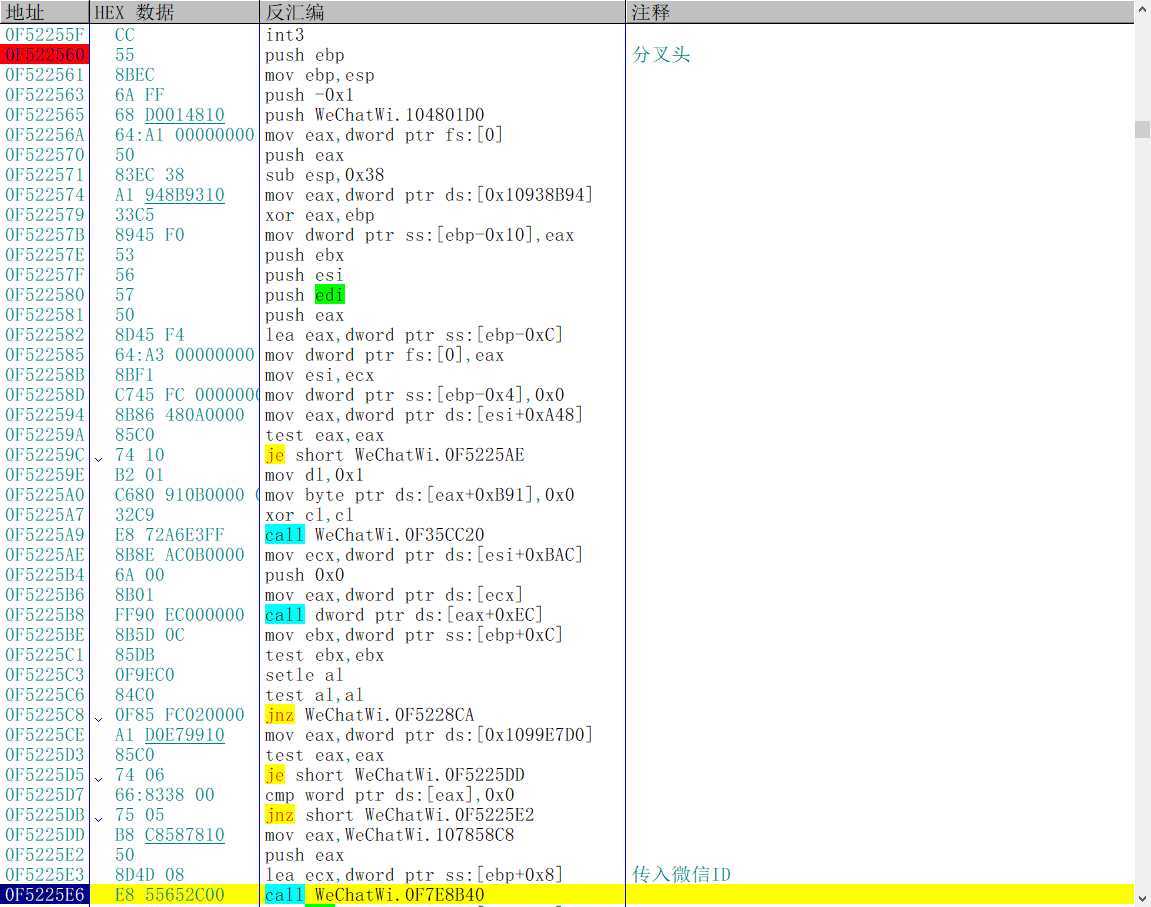Click hex bytes E8 55652C00
This screenshot has height=907, width=1151.
coord(170,895)
